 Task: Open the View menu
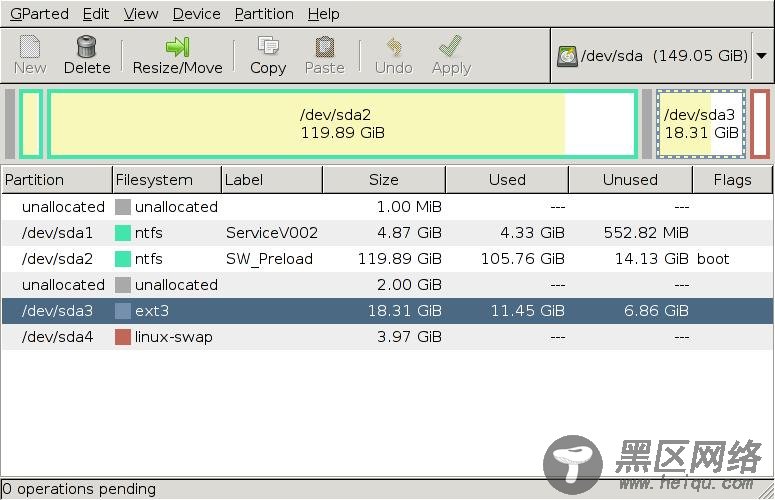click(x=141, y=14)
